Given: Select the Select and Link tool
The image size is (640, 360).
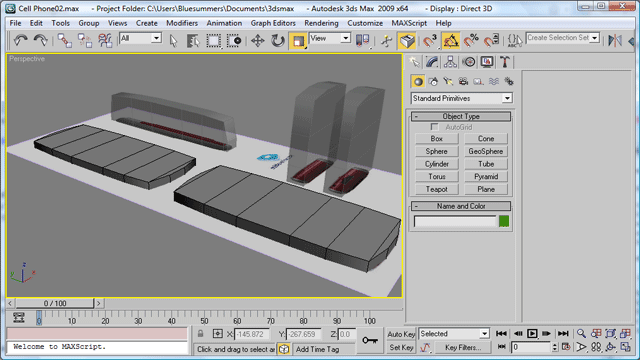Looking at the screenshot, I should 64,40.
